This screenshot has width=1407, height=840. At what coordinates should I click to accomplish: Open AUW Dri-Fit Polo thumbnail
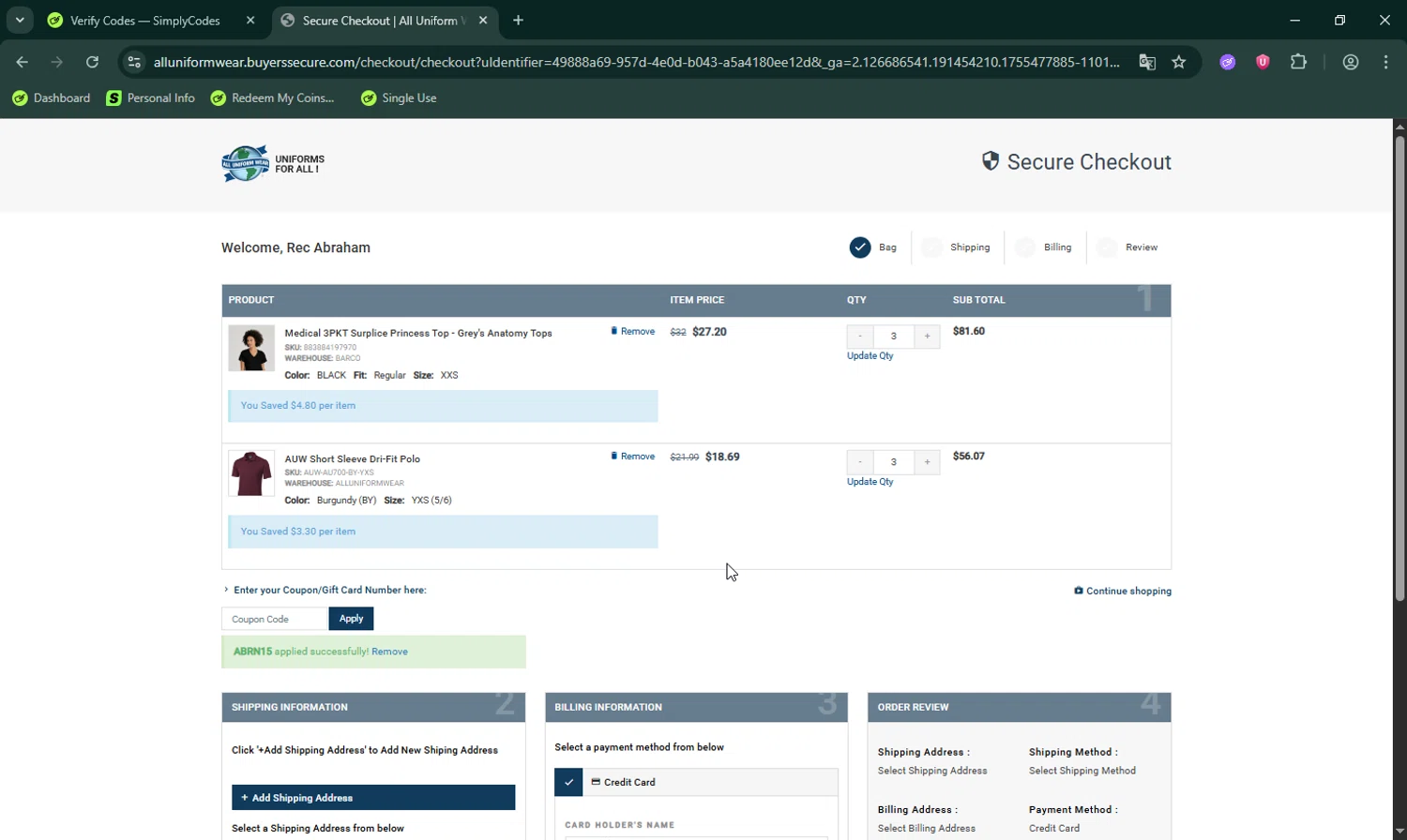[x=251, y=473]
